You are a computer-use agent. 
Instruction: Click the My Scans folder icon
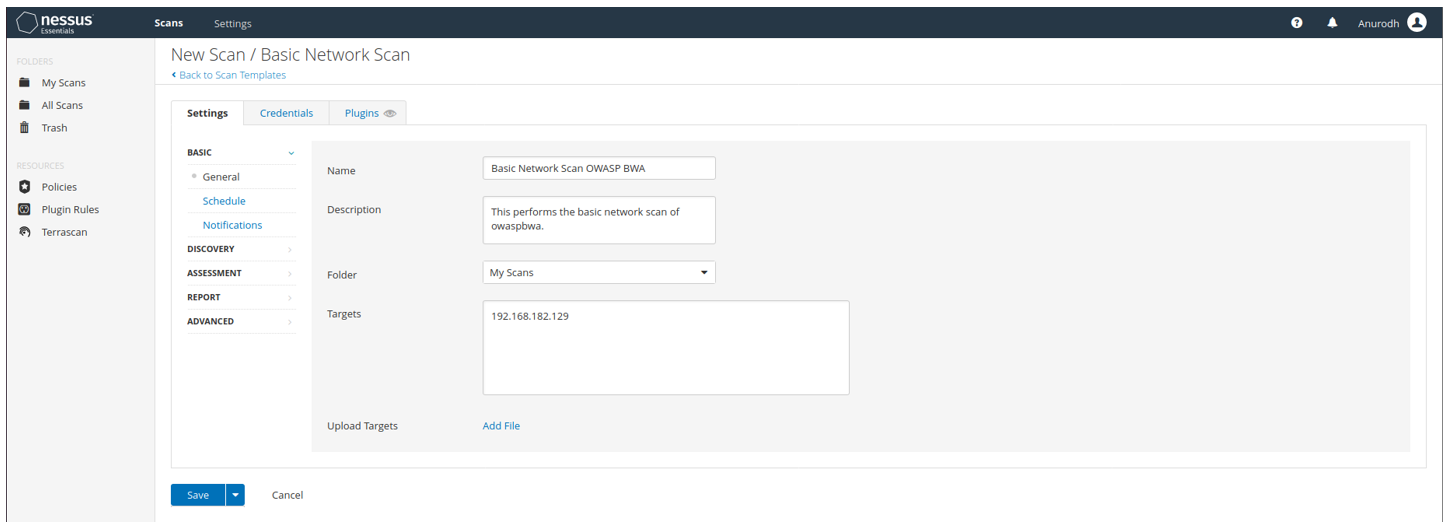click(24, 83)
